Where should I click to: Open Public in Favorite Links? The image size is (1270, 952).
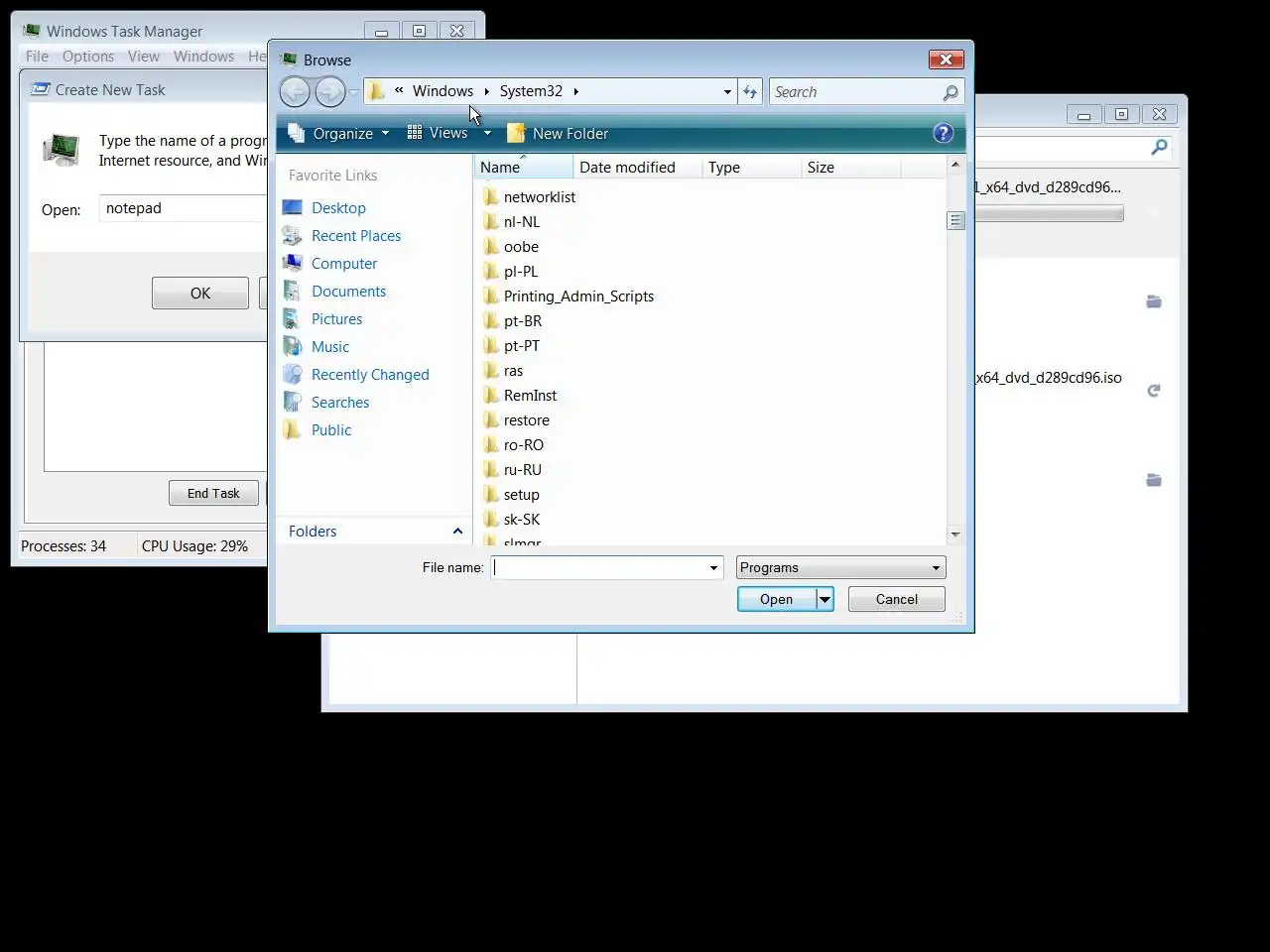coord(330,430)
